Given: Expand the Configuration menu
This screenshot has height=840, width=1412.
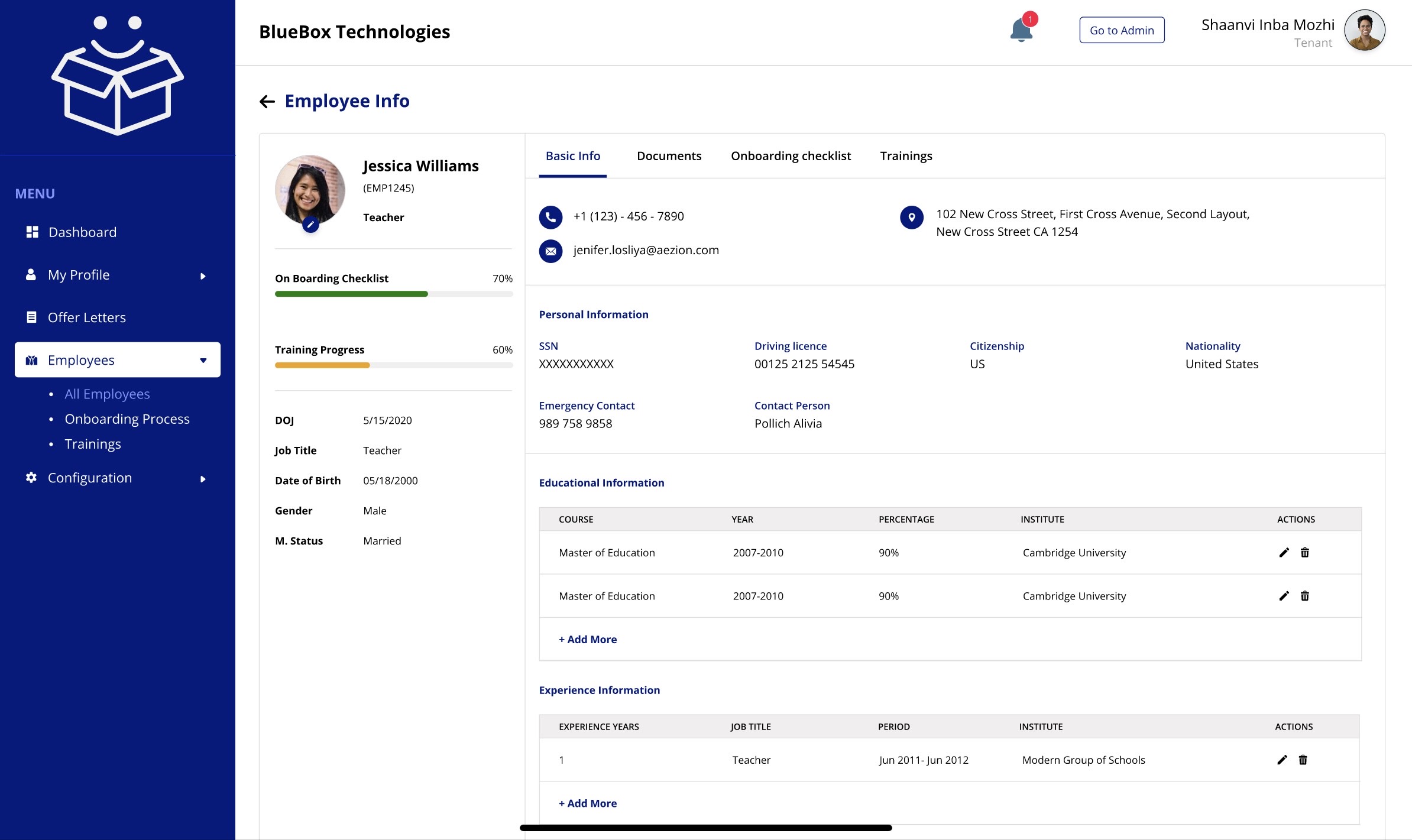Looking at the screenshot, I should pyautogui.click(x=203, y=479).
